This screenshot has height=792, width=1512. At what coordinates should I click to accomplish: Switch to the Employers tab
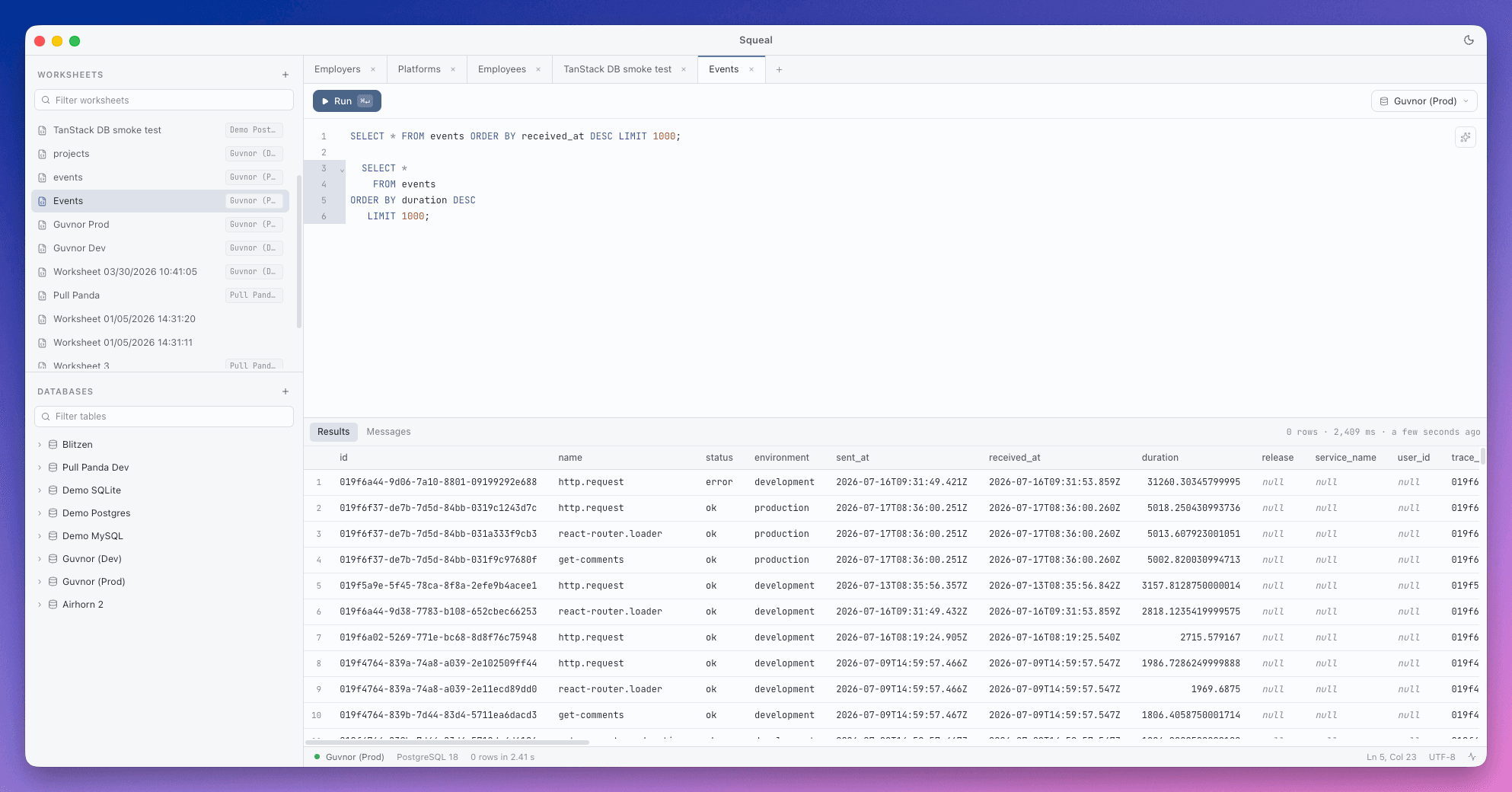coord(337,69)
